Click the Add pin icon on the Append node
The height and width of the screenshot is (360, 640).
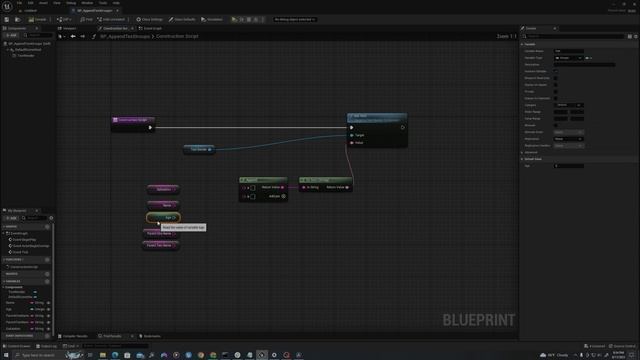pyautogui.click(x=284, y=196)
